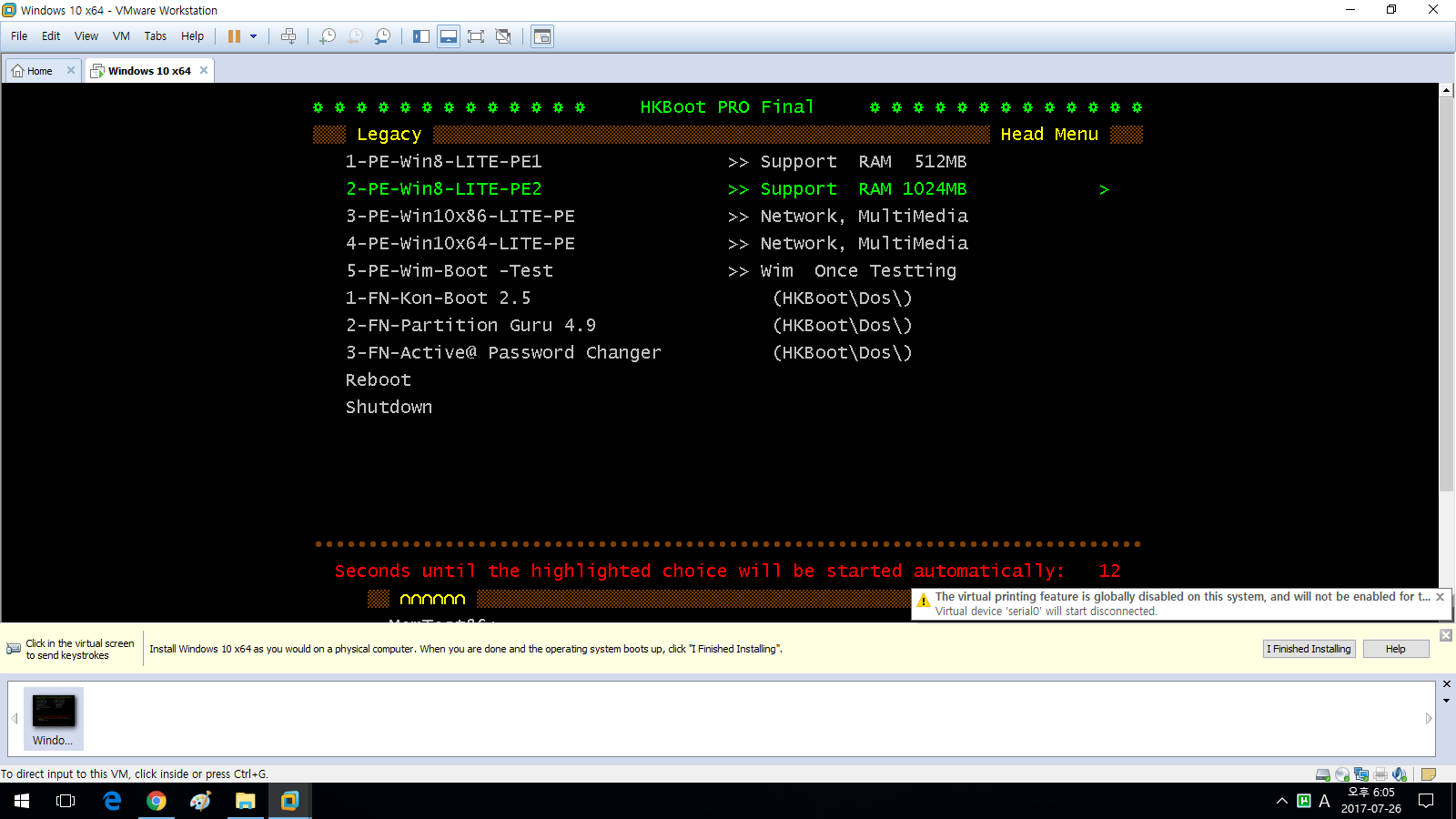
Task: Select the Windo... VM thumbnail
Action: [53, 718]
